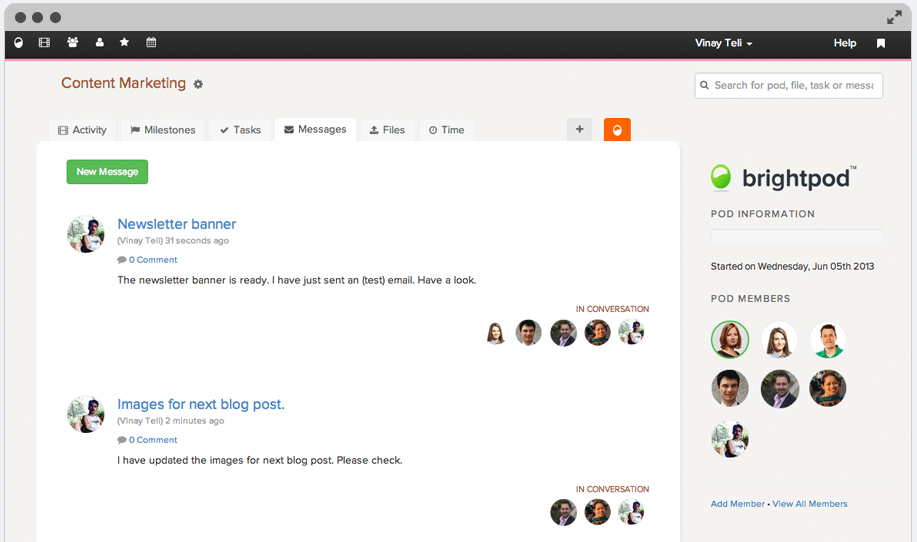Open starred items via the star icon

[x=125, y=43]
